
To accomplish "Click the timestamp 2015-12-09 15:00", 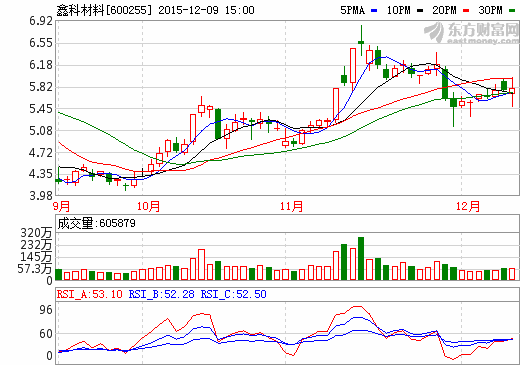I will (x=206, y=10).
